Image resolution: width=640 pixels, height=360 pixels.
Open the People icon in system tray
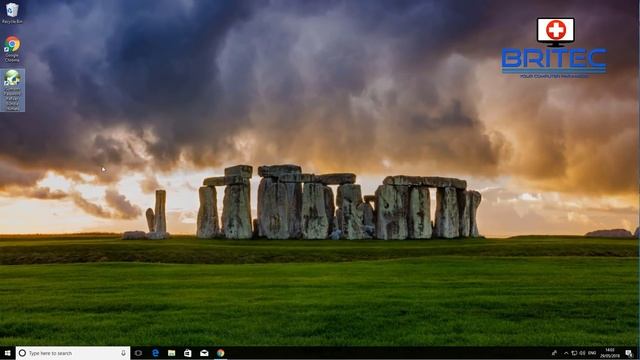coord(554,353)
